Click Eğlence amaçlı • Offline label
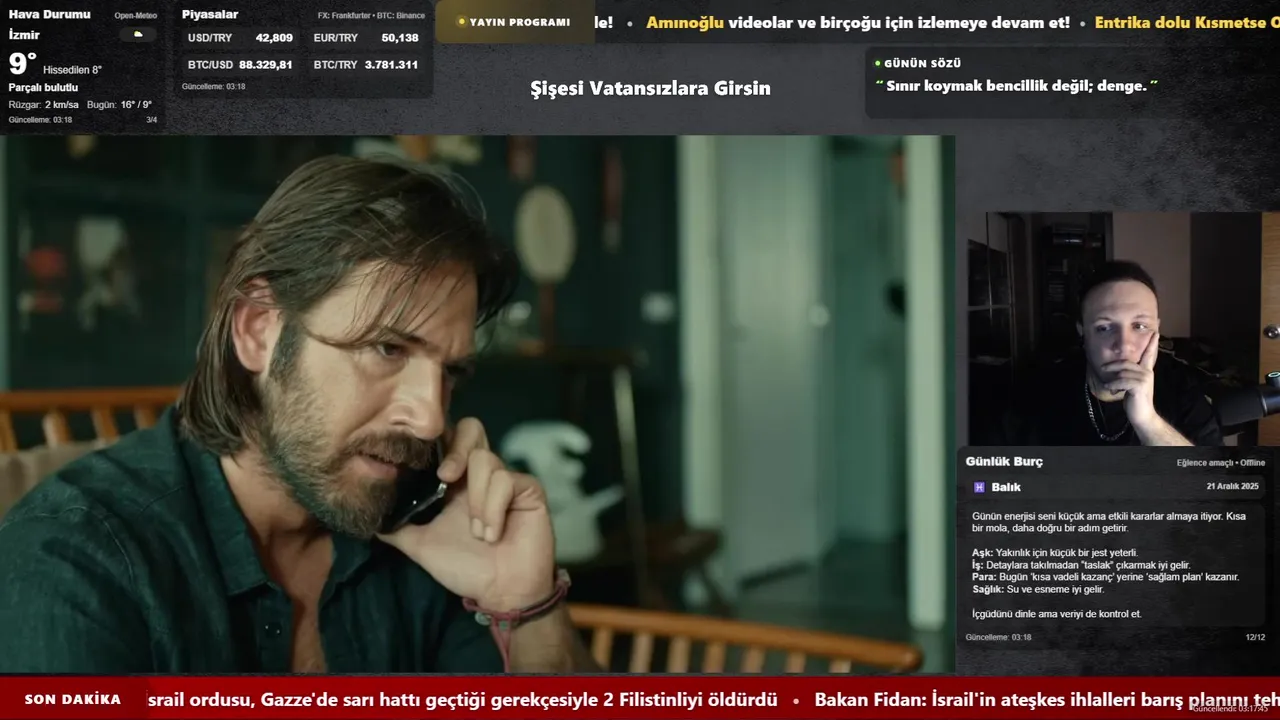Viewport: 1280px width, 720px height. [x=1221, y=463]
